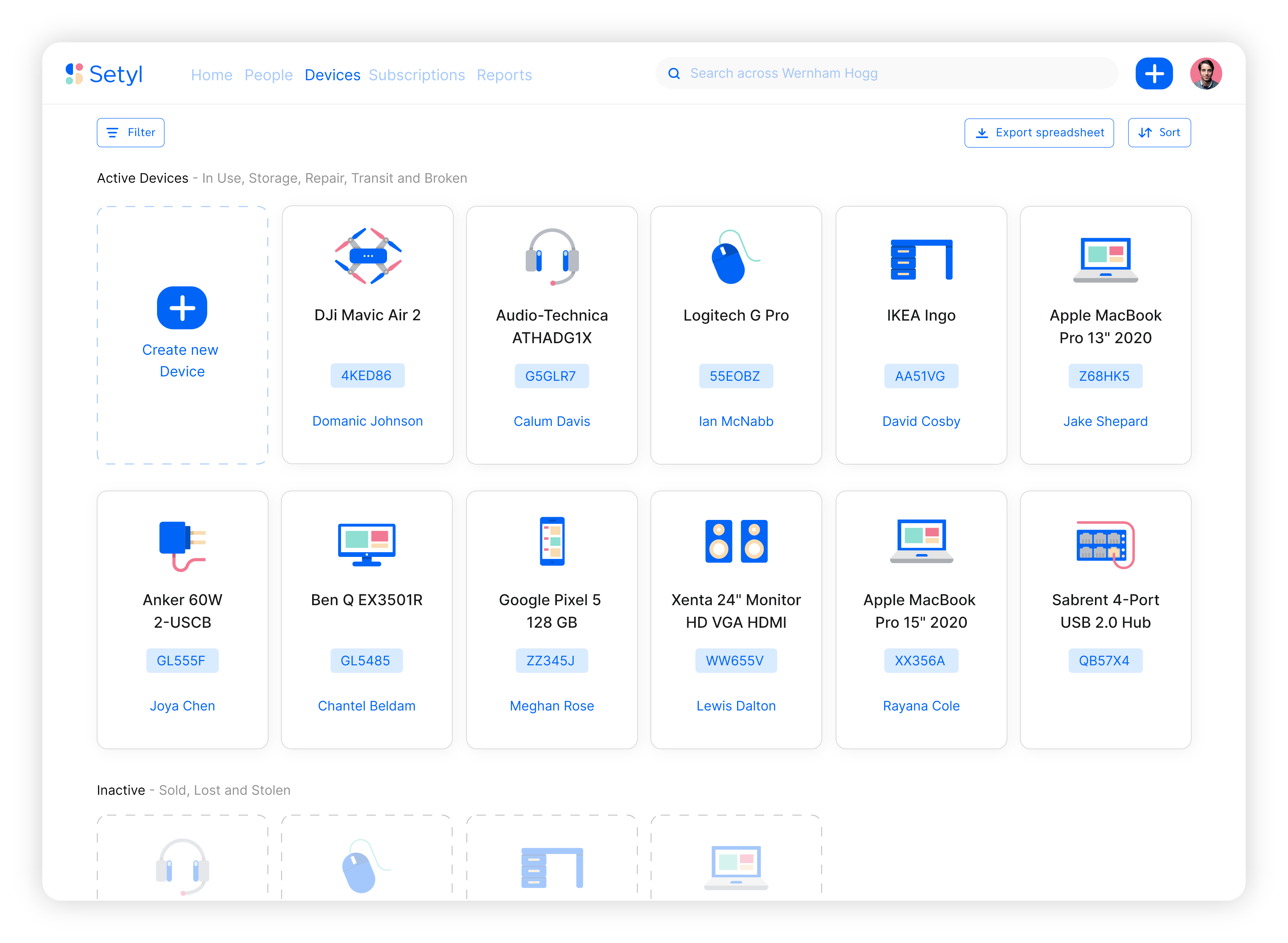Click the Xenta speakers icon

coord(736,541)
